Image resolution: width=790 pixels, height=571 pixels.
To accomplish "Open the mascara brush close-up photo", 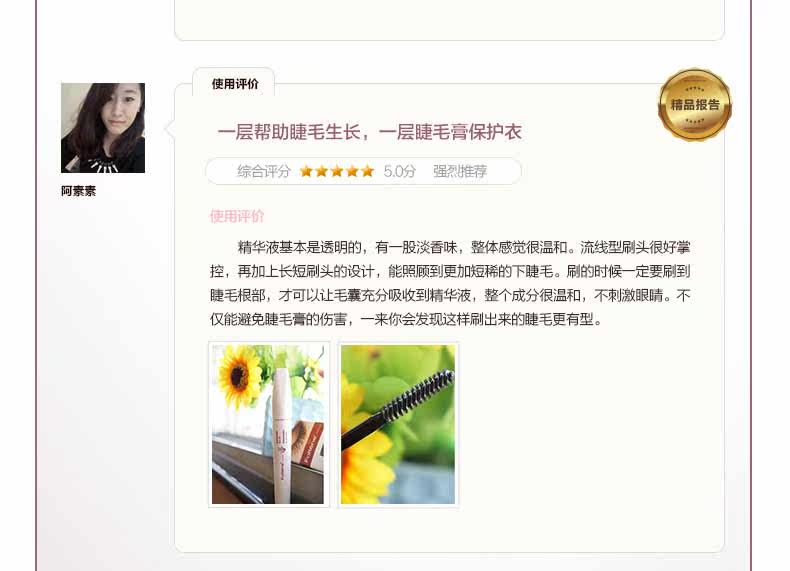I will click(398, 424).
